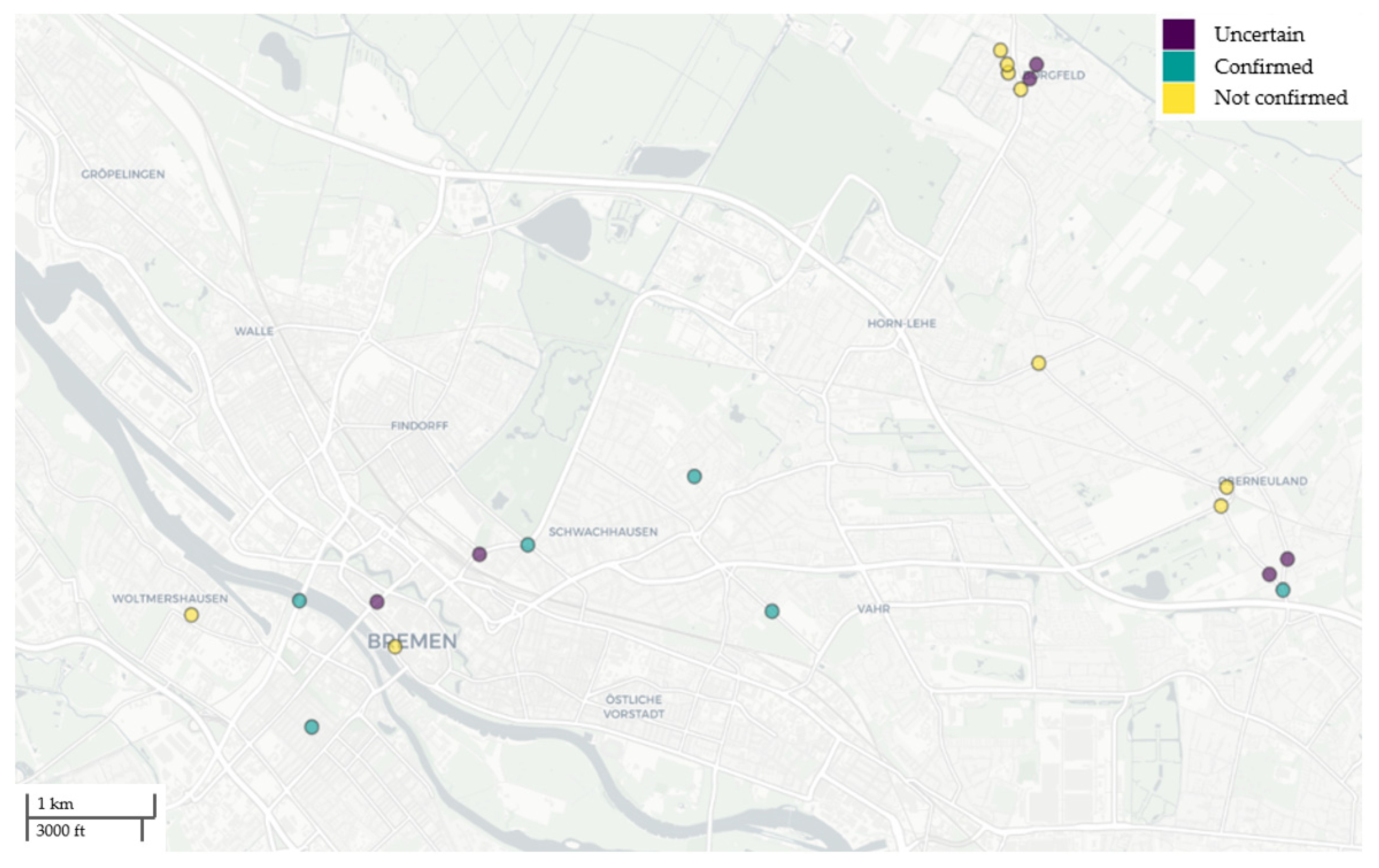Click the purple marker above the Bremen label
Image resolution: width=1379 pixels, height=868 pixels.
coord(377,602)
